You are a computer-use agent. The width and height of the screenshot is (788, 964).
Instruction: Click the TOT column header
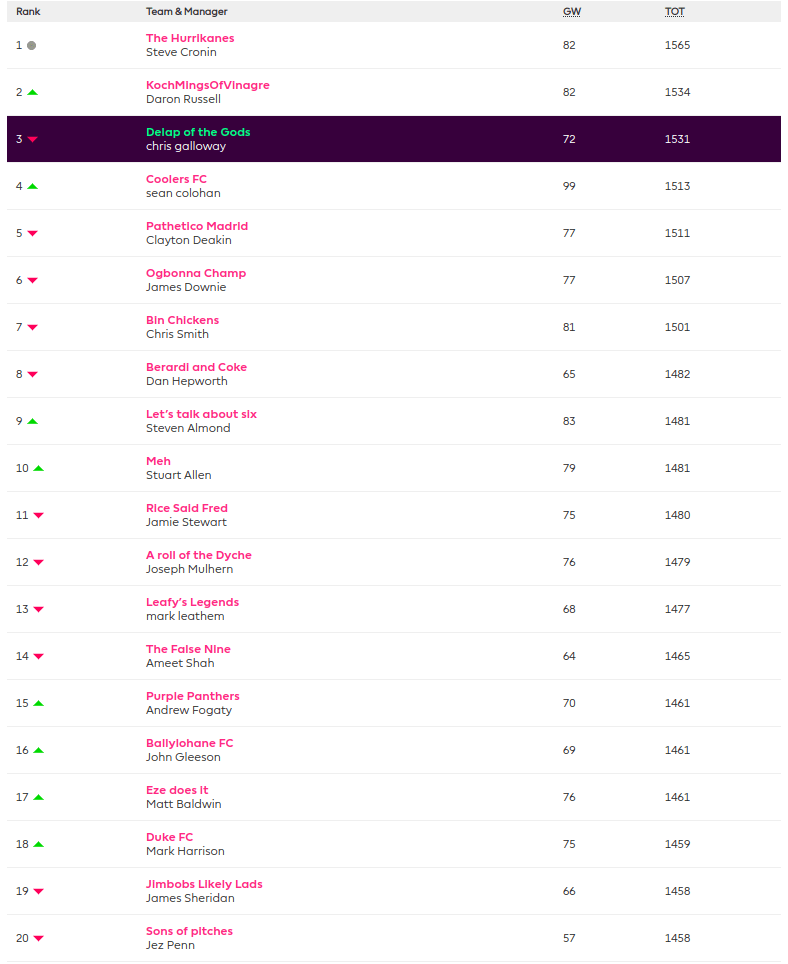[675, 12]
